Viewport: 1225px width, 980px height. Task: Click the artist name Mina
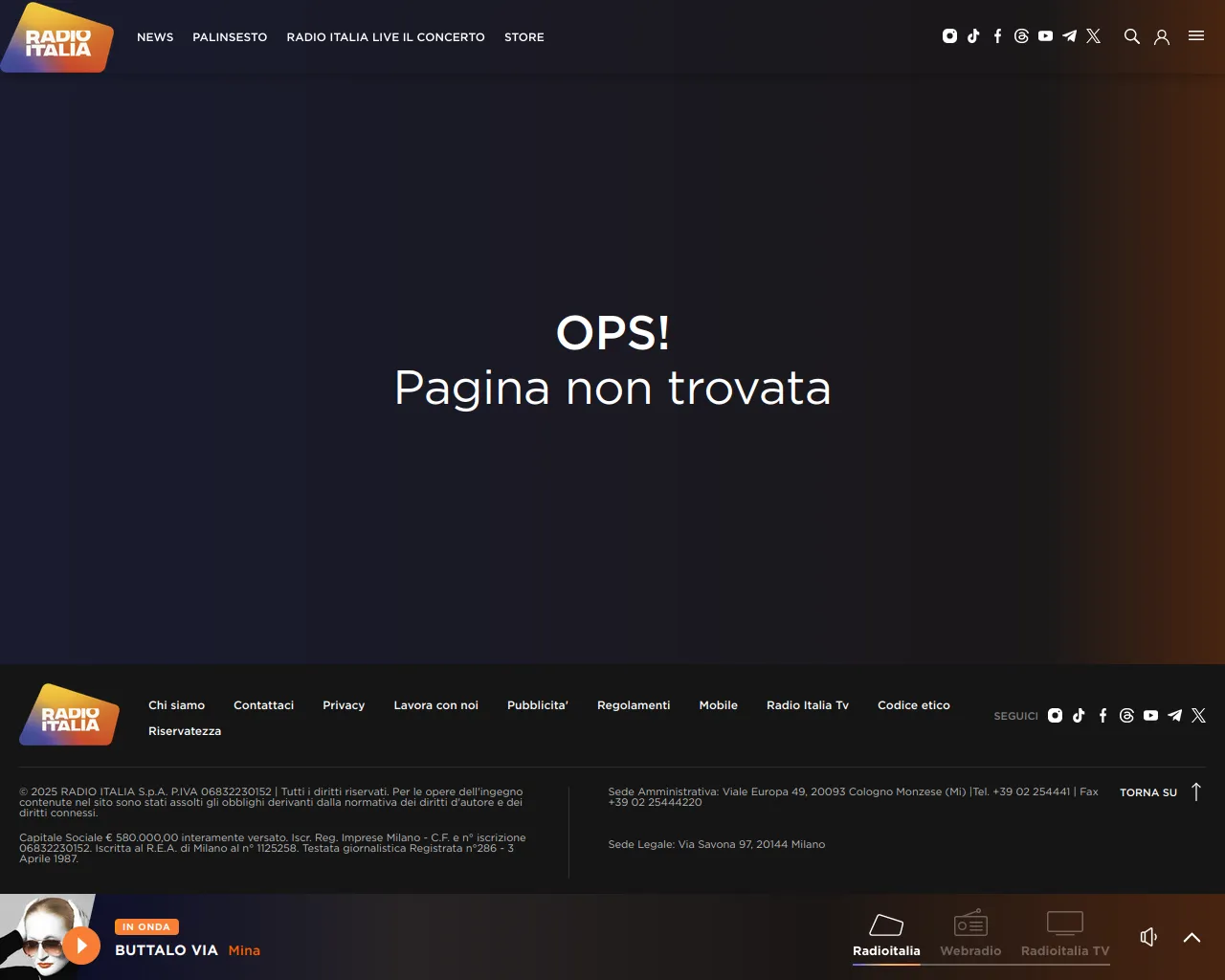click(244, 950)
